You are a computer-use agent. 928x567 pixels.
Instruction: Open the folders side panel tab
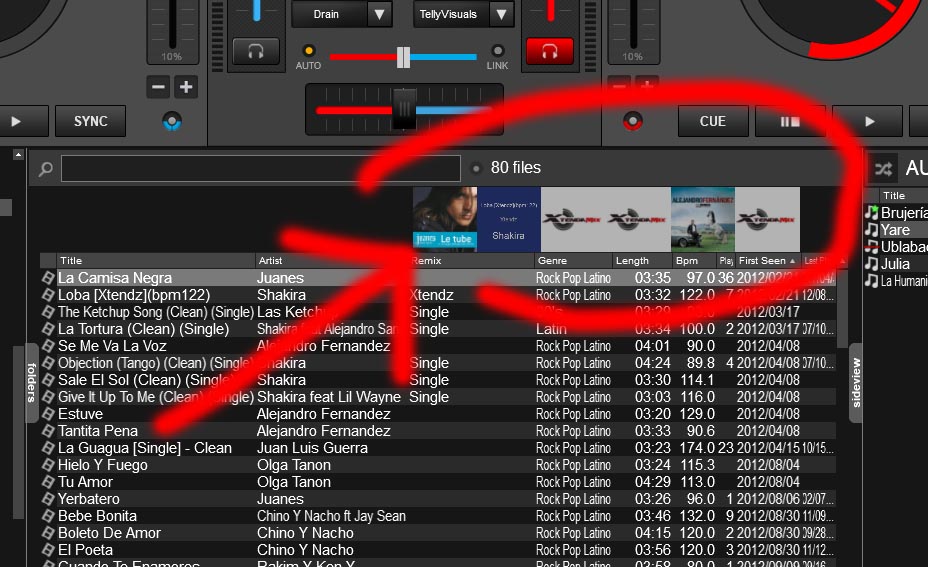coord(31,383)
